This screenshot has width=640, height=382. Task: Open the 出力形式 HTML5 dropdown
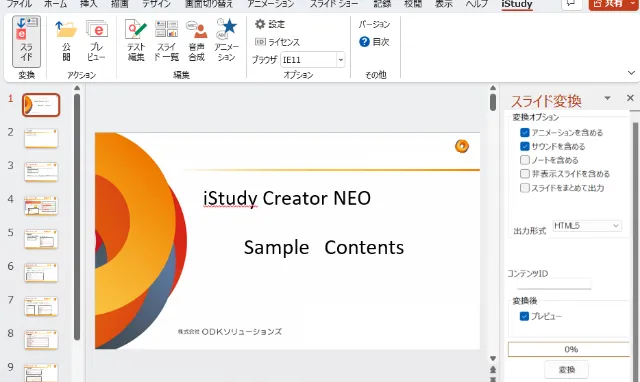(x=587, y=226)
